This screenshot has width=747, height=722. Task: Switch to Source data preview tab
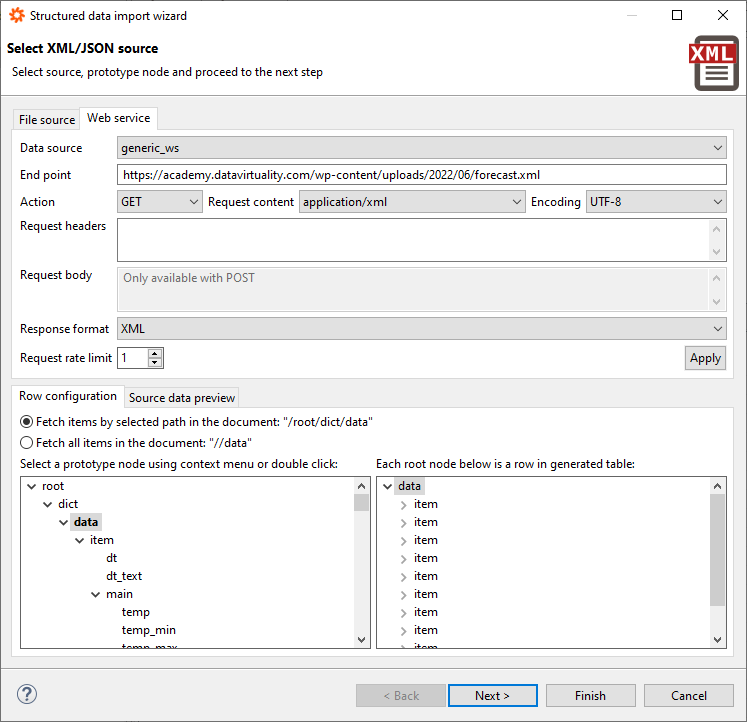click(x=182, y=398)
